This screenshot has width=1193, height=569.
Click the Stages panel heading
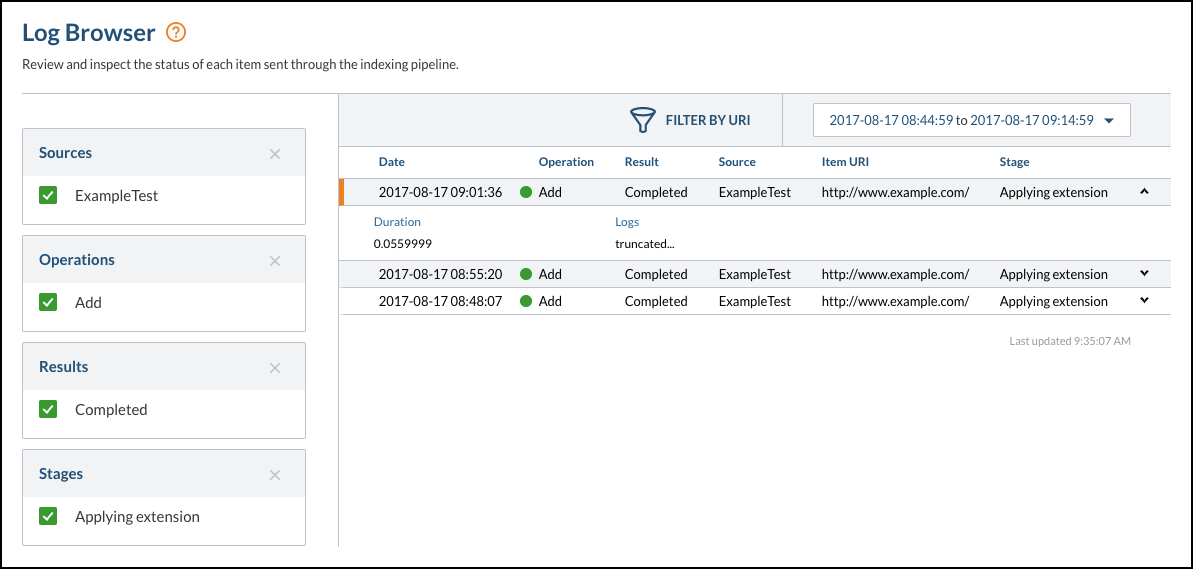[x=61, y=475]
